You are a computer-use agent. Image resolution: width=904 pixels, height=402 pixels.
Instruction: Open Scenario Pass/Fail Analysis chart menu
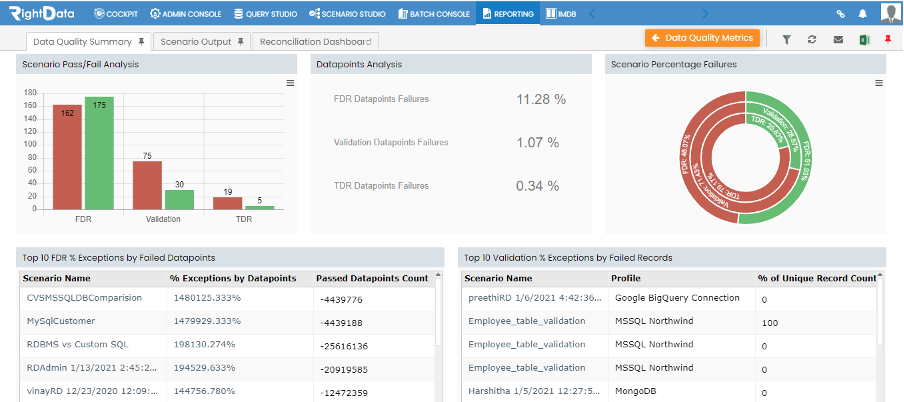291,83
